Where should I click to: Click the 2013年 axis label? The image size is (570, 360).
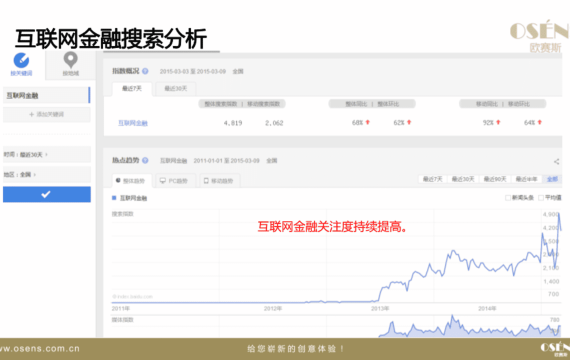coord(380,308)
